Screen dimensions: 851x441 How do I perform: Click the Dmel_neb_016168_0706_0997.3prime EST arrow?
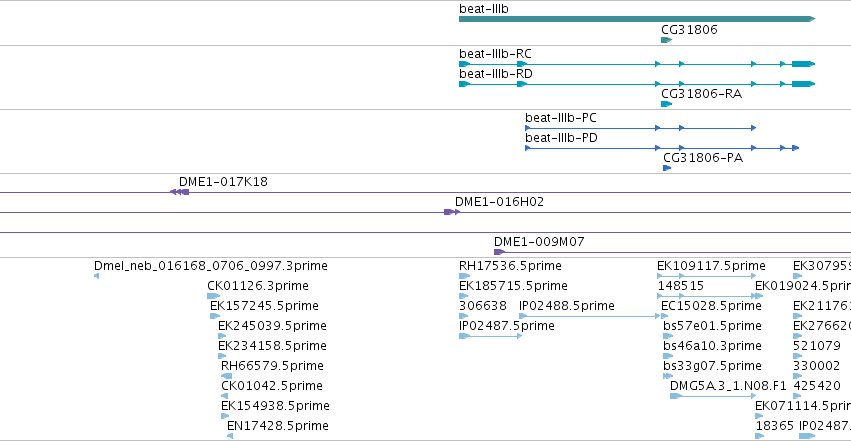tap(97, 276)
